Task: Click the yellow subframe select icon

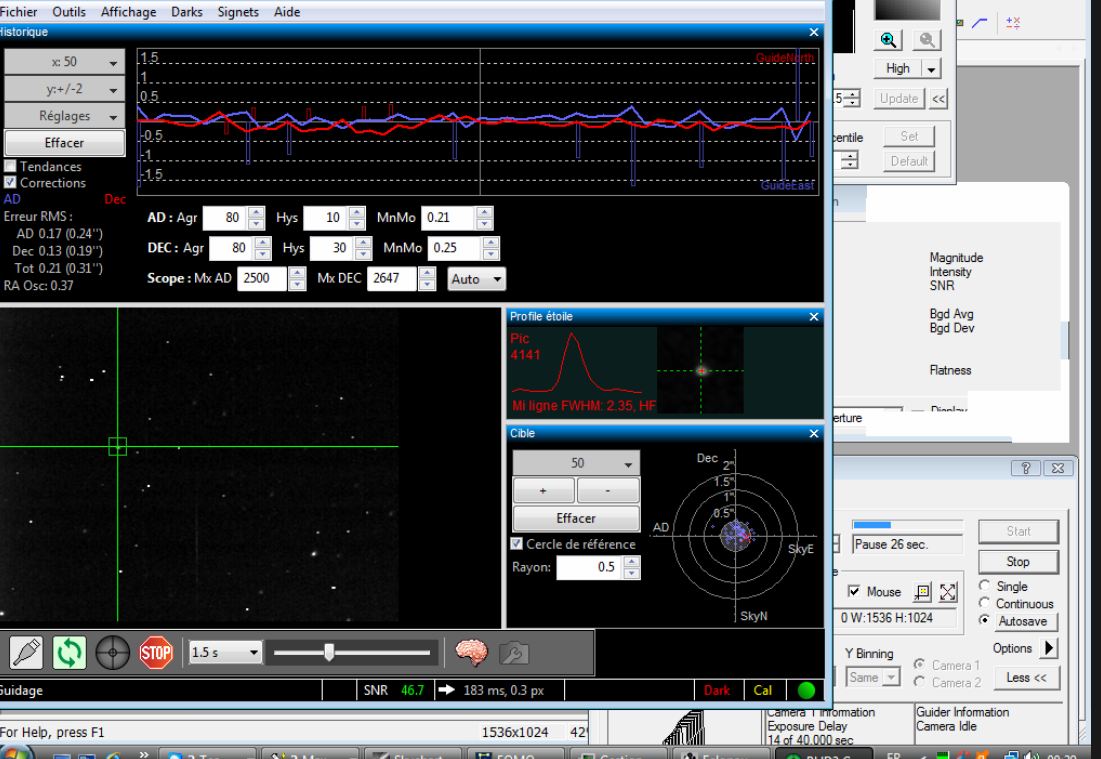Action: tap(923, 592)
